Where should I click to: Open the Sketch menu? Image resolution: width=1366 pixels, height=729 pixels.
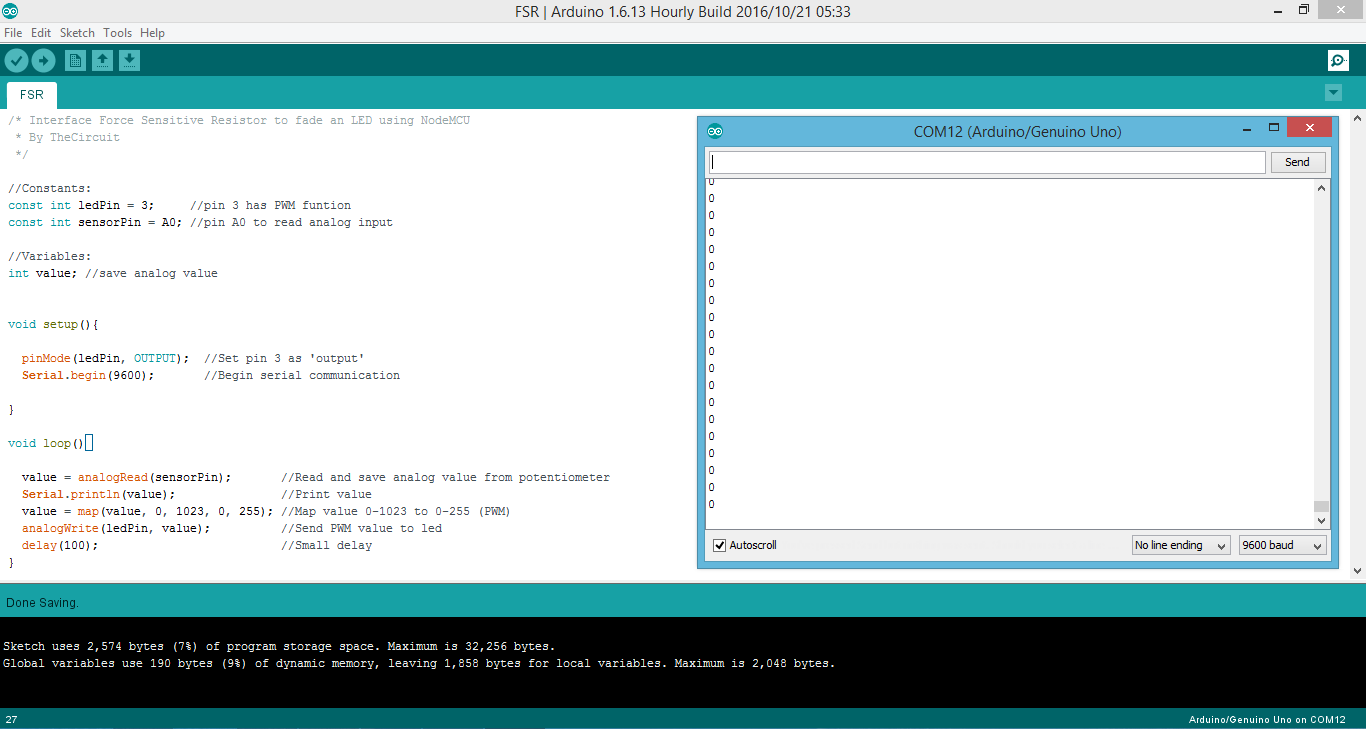pos(77,33)
